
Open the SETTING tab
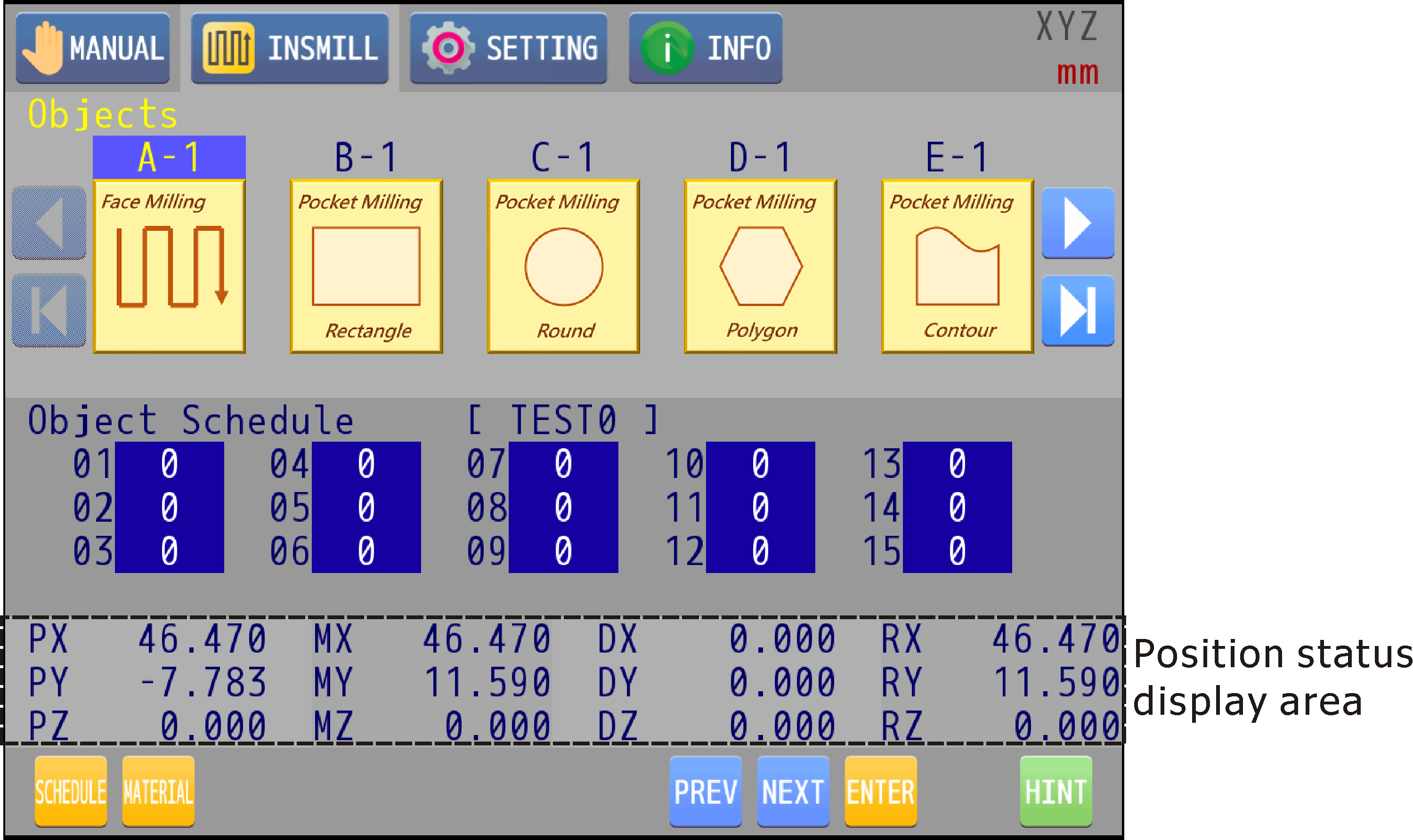pos(508,48)
